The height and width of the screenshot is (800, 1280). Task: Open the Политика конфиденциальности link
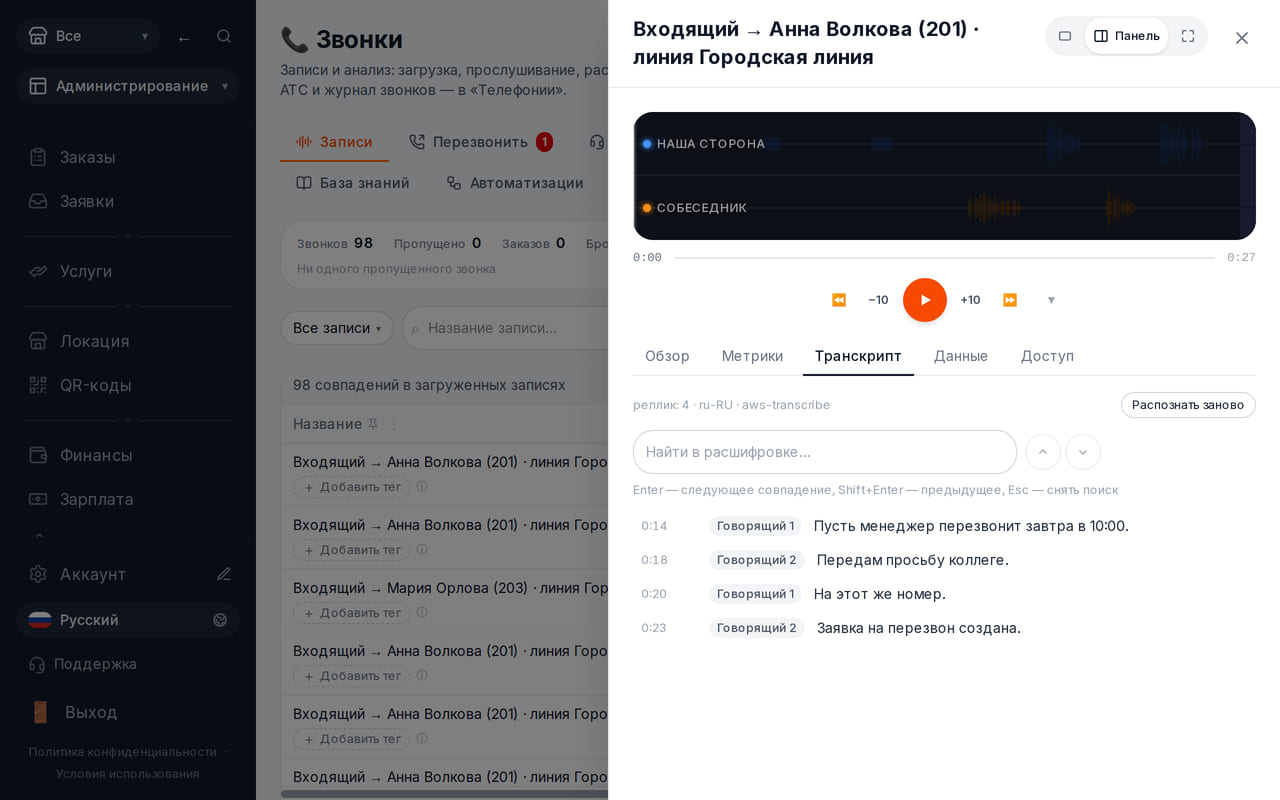122,752
